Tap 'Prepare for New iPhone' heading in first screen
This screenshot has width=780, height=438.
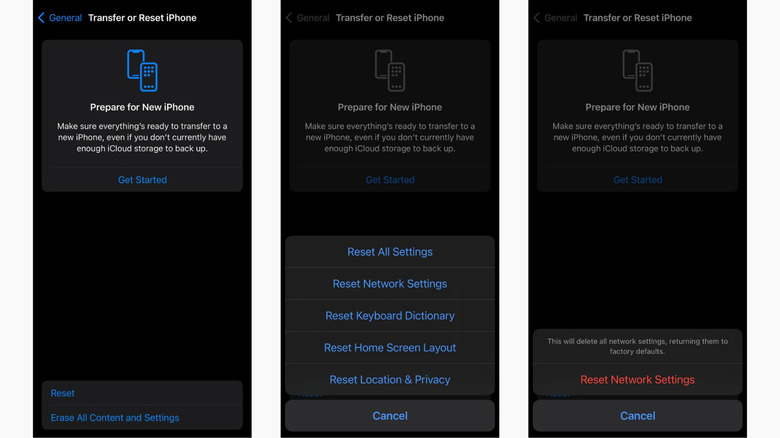(142, 107)
